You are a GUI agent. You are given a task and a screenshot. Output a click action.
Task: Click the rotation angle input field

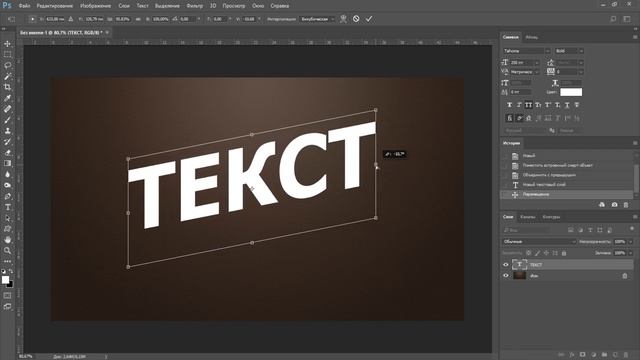(x=187, y=19)
